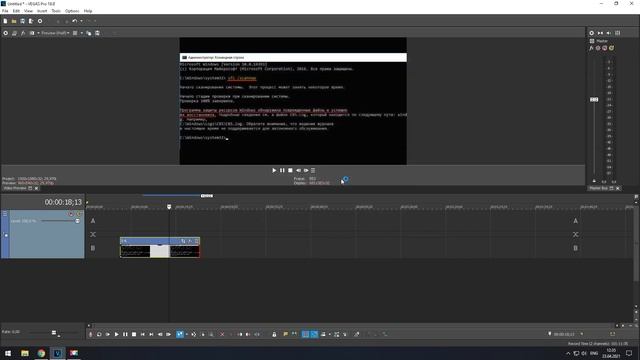Toggle preview on external monitor
Image resolution: width=640 pixels, height=360 pixels.
click(14, 33)
